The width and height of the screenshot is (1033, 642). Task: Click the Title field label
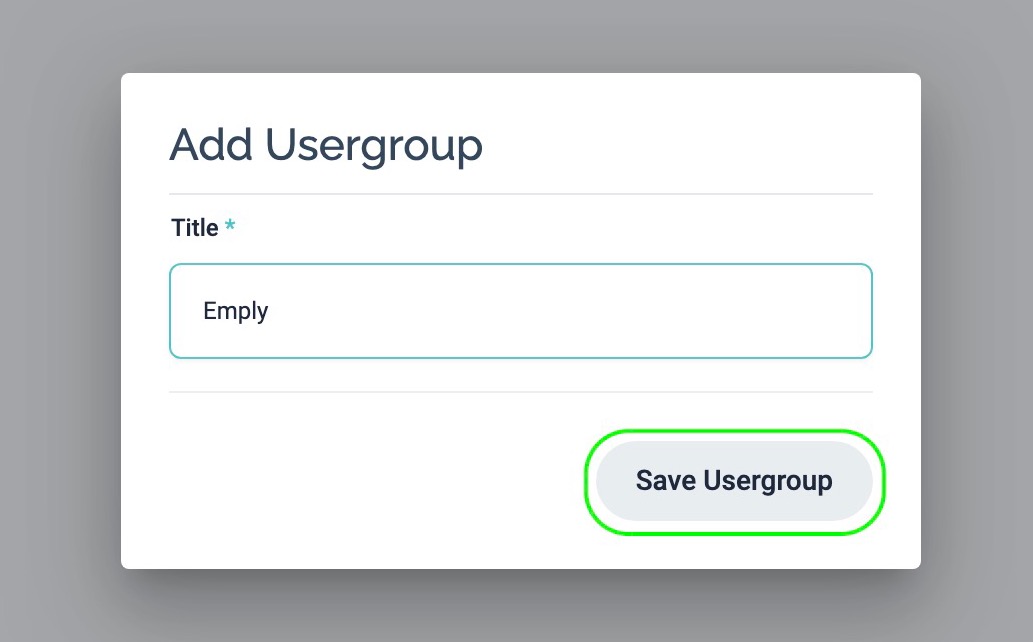click(x=195, y=228)
